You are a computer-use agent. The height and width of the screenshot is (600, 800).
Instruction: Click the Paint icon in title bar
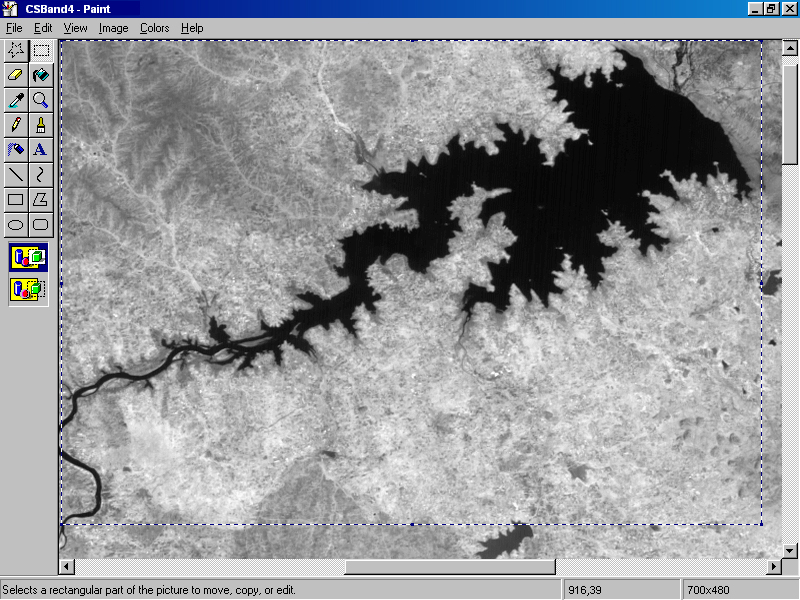10,9
